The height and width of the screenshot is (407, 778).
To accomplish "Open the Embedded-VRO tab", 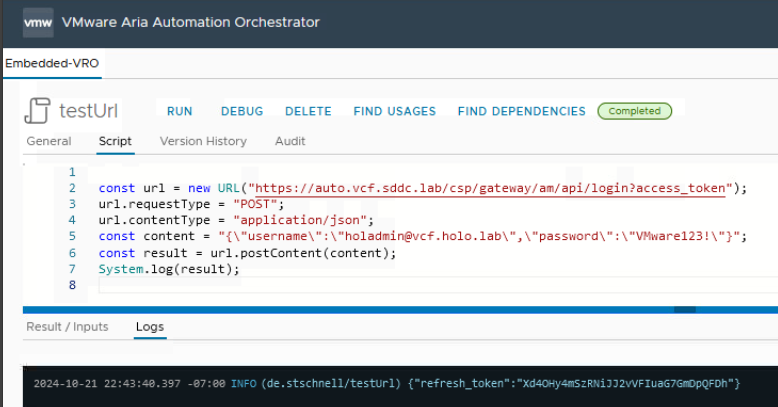I will tap(52, 63).
